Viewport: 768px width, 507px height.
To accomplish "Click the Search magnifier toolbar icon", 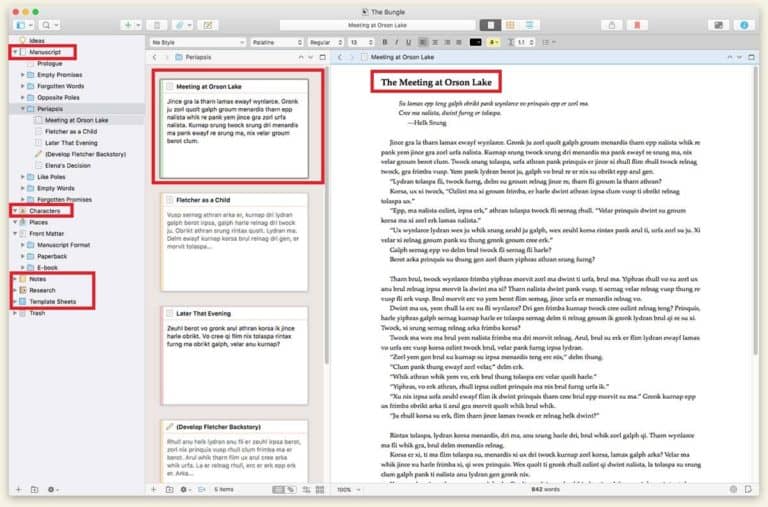I will [49, 25].
